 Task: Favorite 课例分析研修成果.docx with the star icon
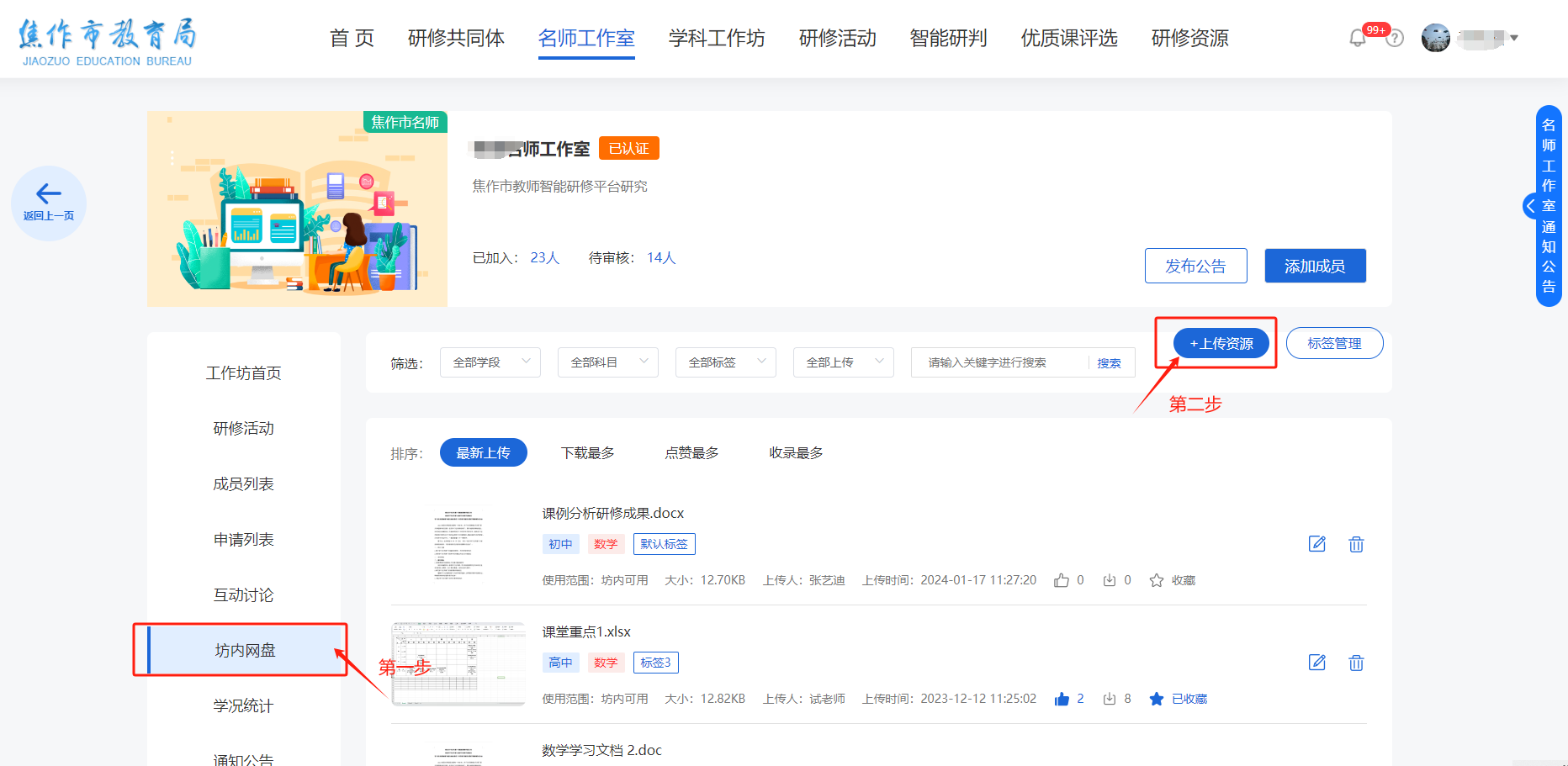(x=1157, y=580)
